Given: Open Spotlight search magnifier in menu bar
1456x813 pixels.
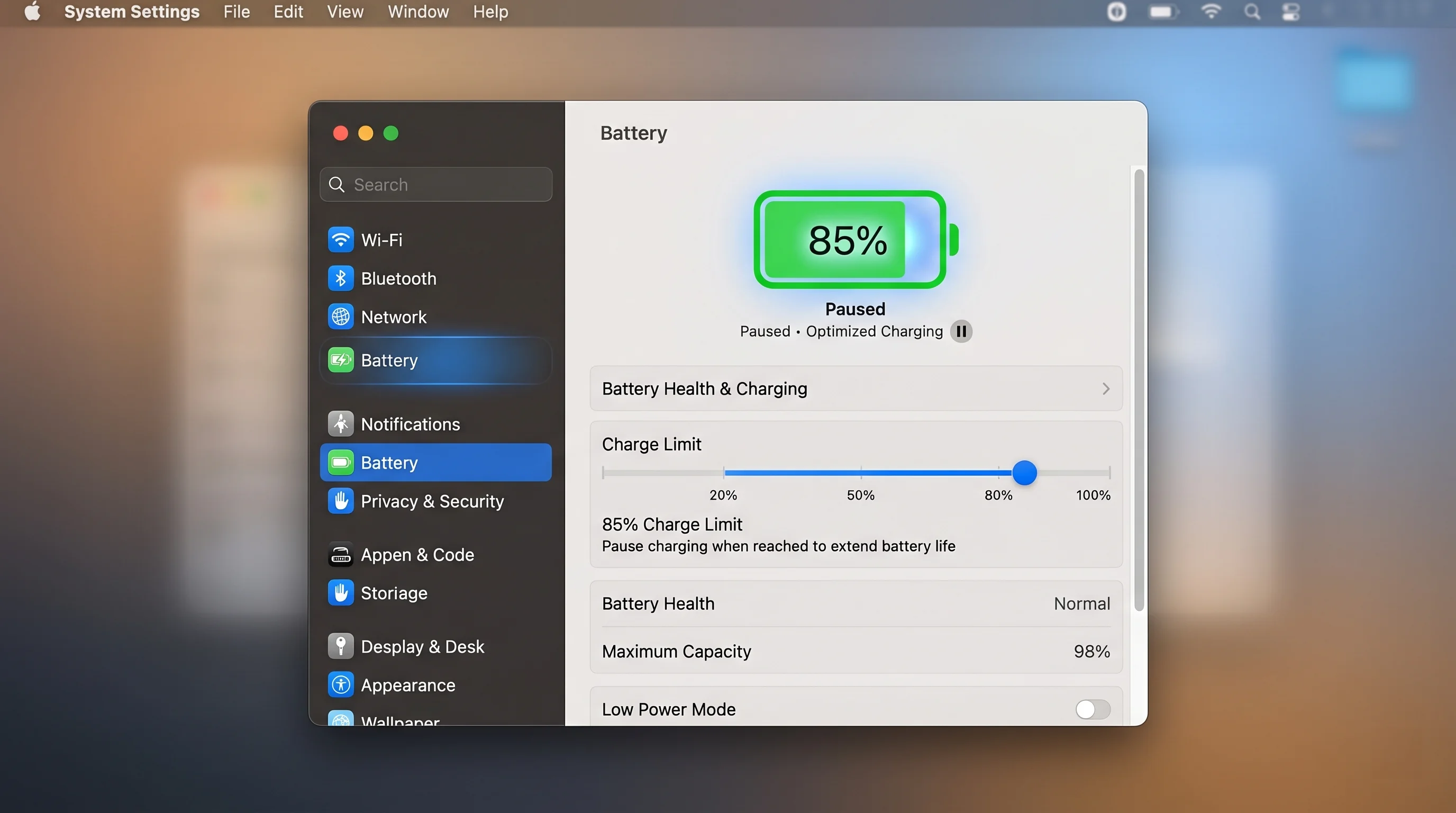Looking at the screenshot, I should [x=1252, y=11].
